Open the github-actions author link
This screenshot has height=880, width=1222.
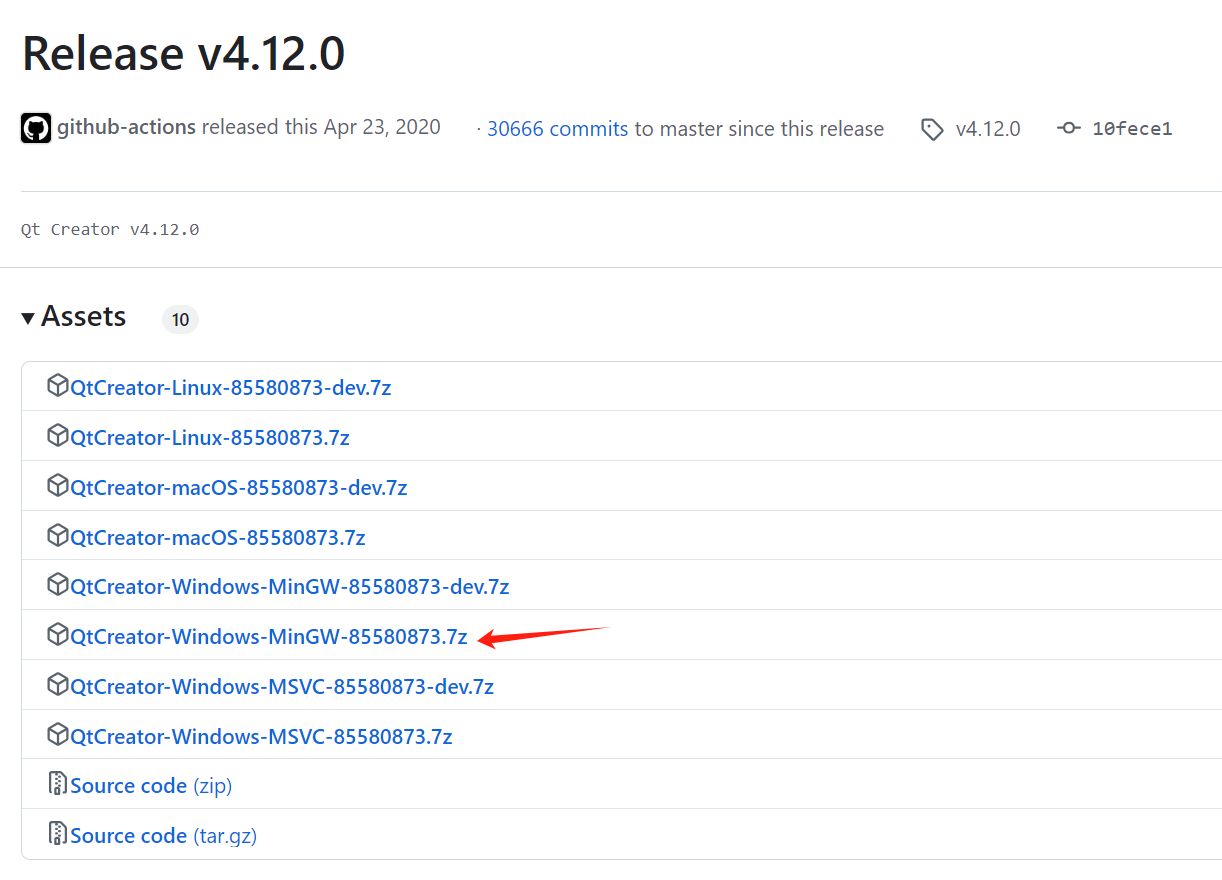tap(127, 128)
